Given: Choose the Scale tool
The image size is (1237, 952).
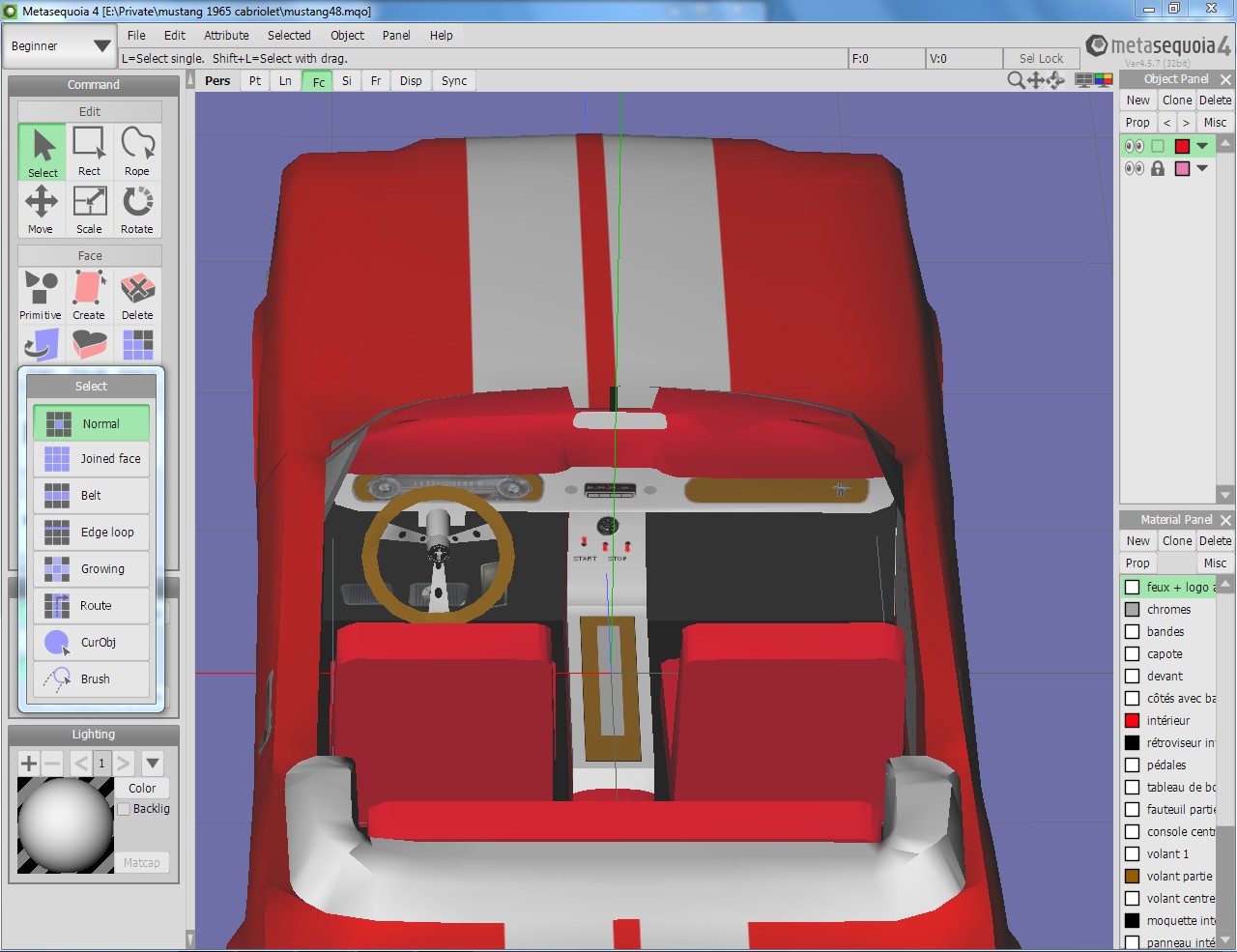Looking at the screenshot, I should coord(89,210).
